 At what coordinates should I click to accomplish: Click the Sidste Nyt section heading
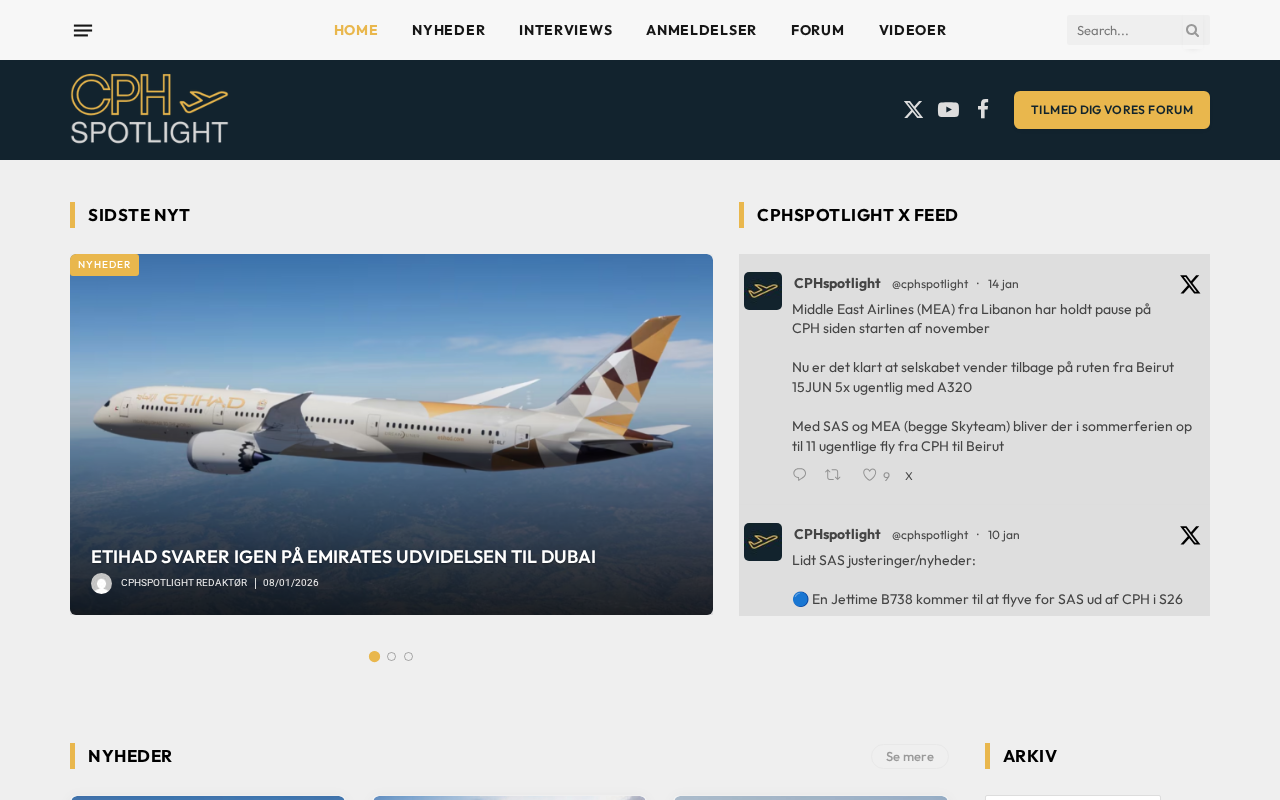tap(139, 215)
